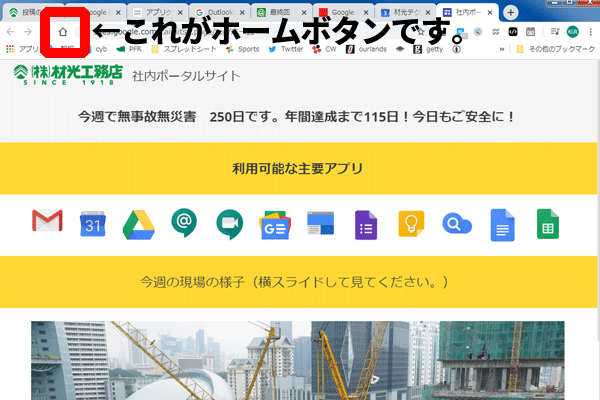Click the circular info bookmark icon
This screenshot has width=600, height=400.
456,49
